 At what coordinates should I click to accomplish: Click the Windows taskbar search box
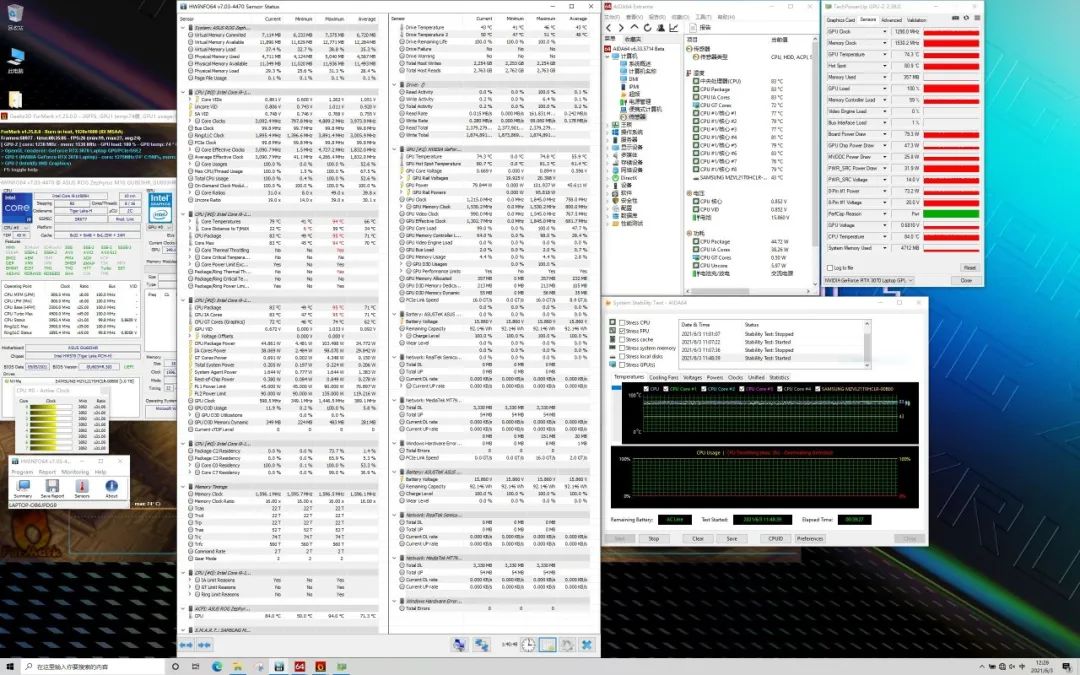[x=100, y=665]
